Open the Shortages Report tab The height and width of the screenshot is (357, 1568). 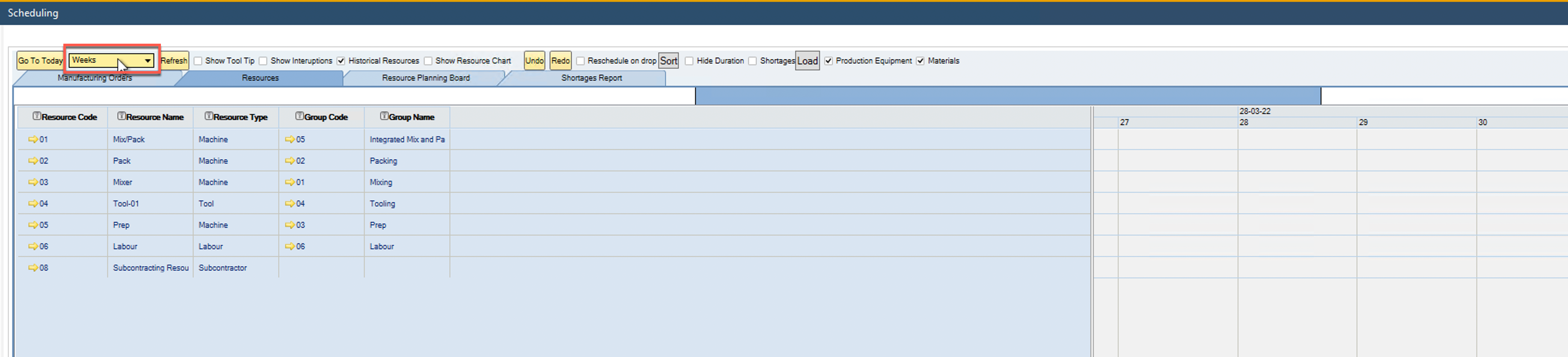tap(591, 78)
